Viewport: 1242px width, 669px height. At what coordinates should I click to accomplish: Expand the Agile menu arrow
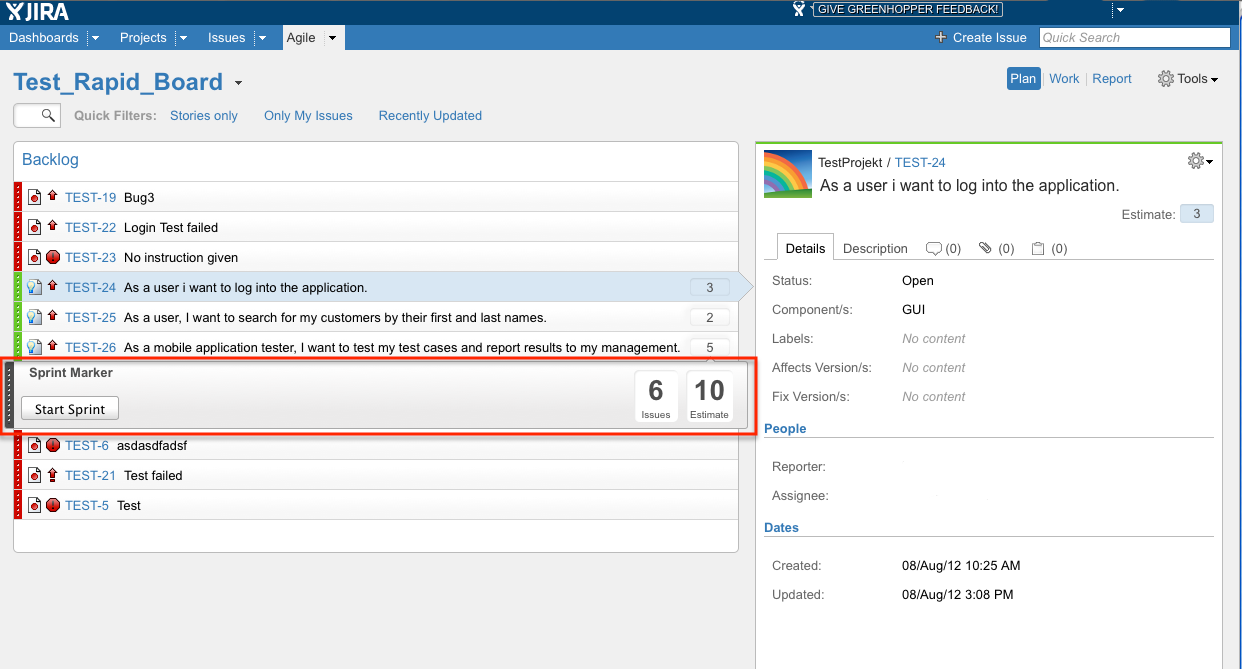click(332, 38)
